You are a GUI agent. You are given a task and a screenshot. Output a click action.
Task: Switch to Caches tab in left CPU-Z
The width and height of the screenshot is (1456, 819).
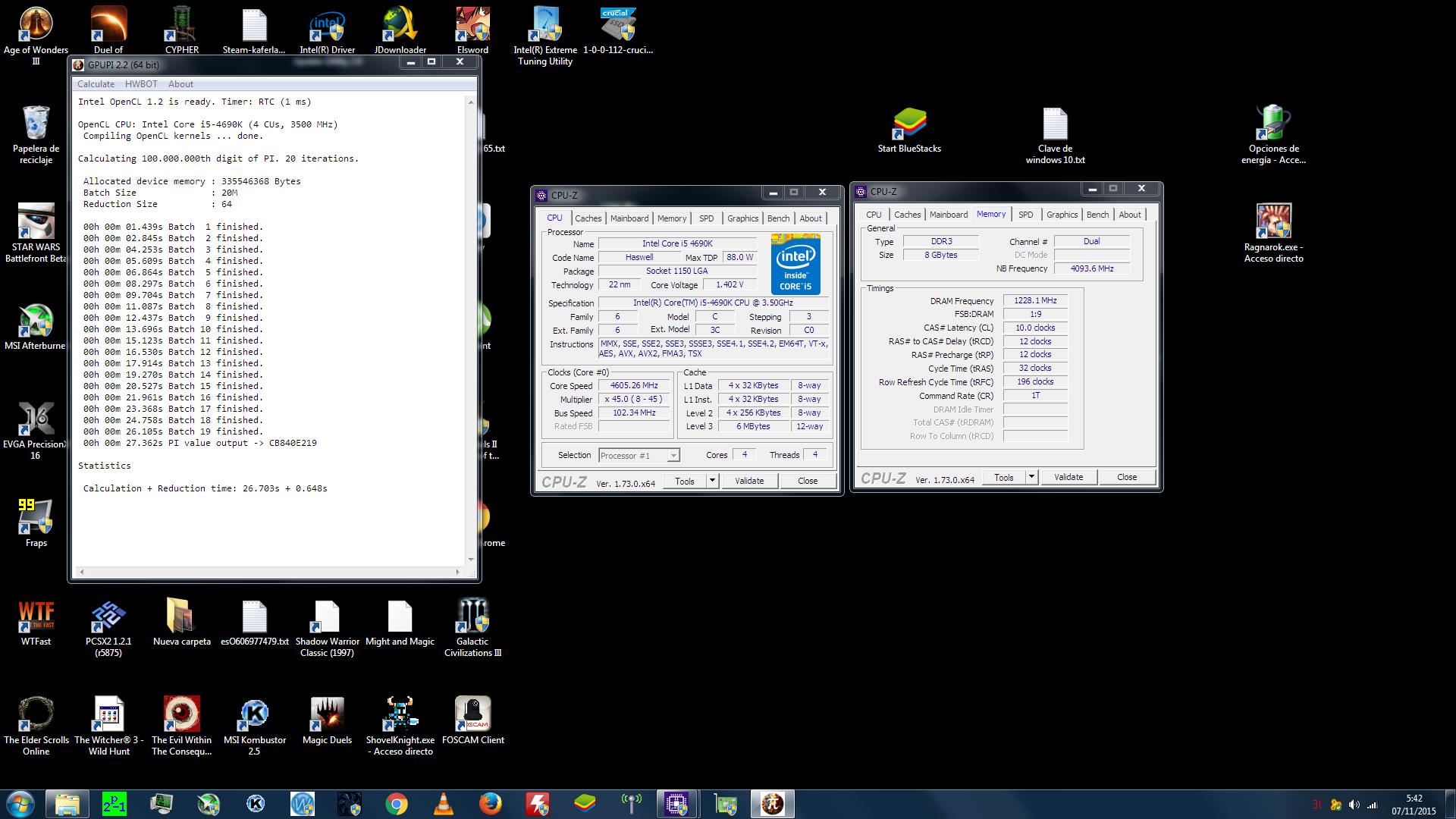(588, 218)
